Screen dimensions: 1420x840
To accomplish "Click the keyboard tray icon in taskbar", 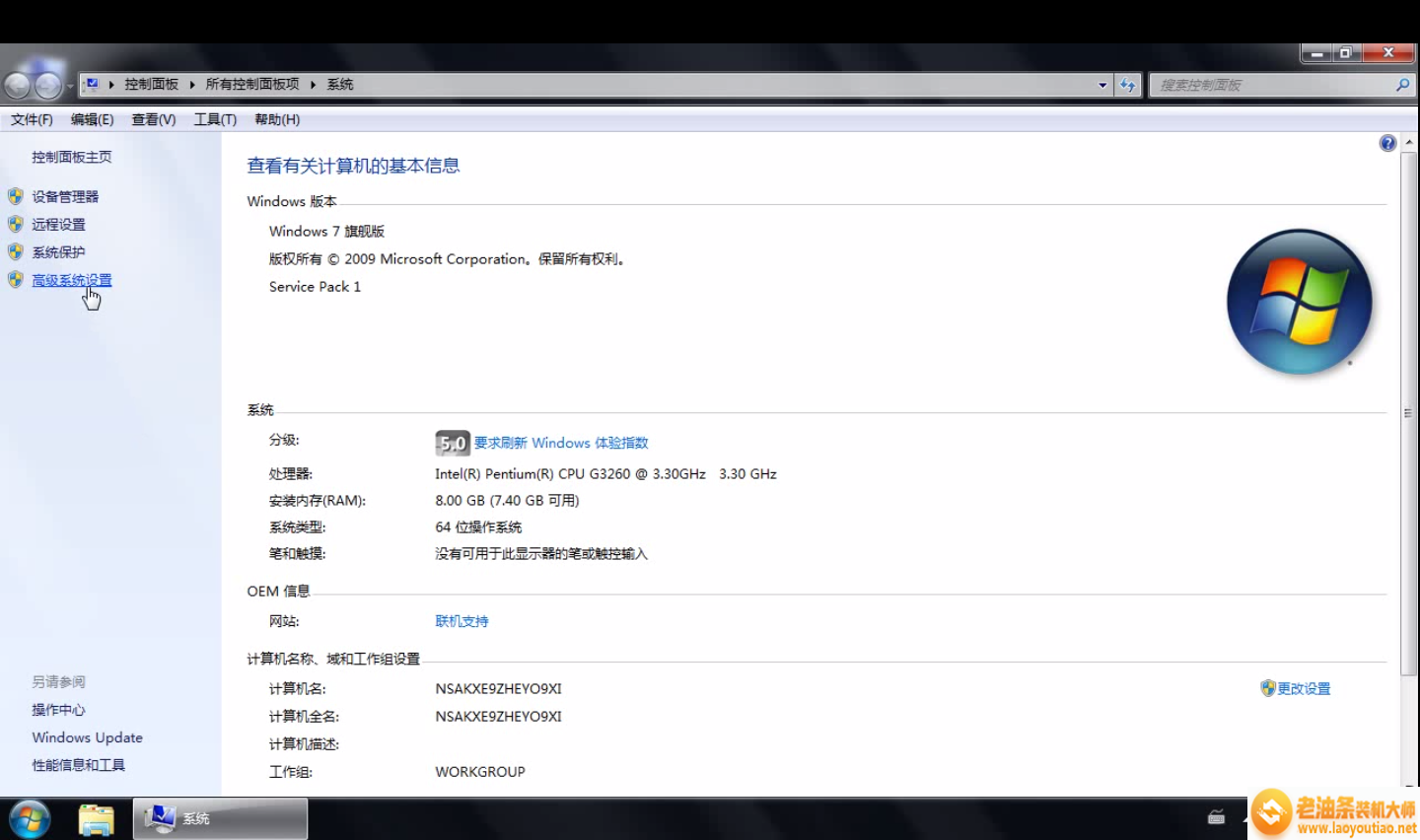I will (x=1216, y=817).
